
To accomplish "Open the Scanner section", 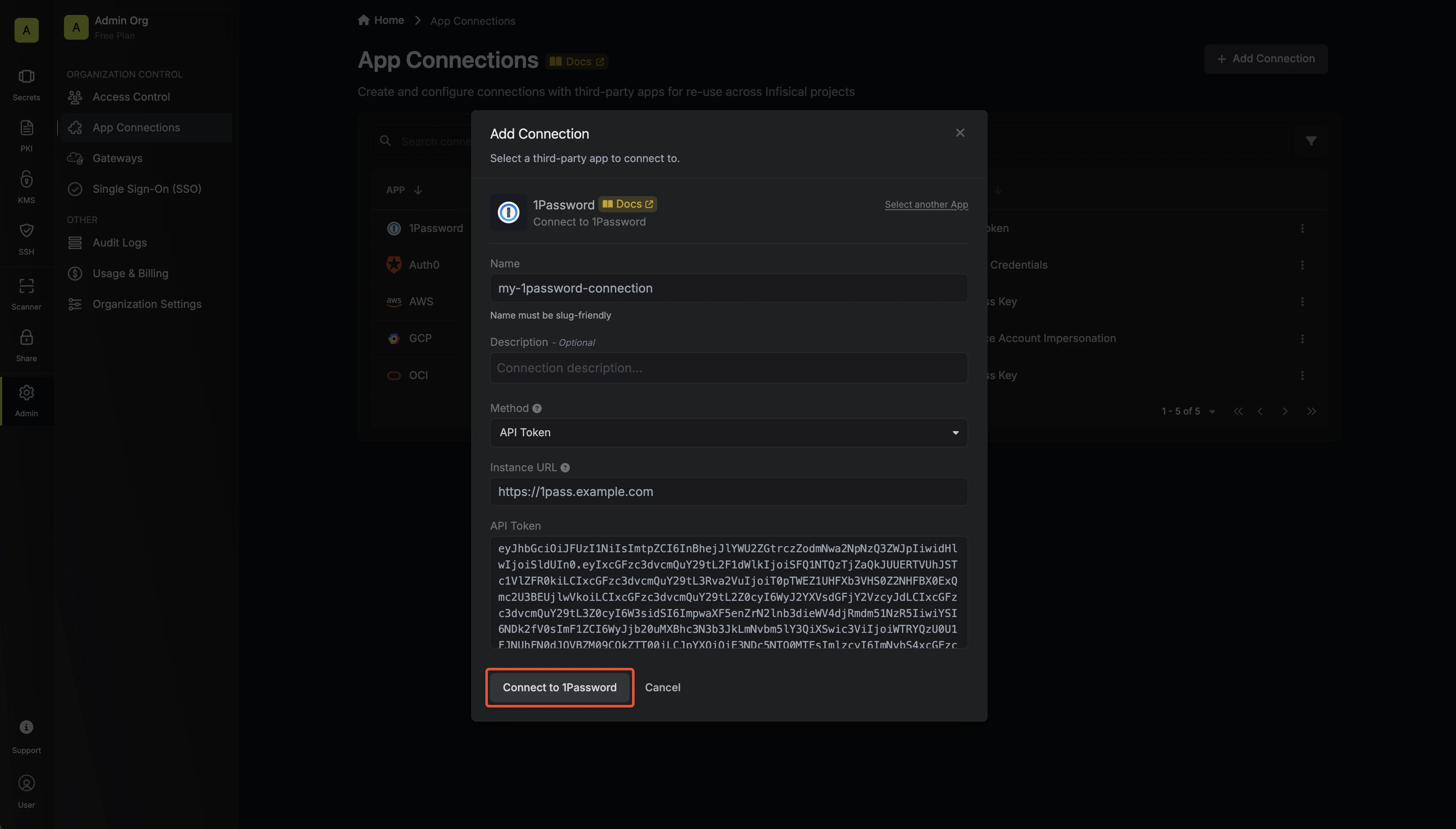I will pyautogui.click(x=26, y=294).
